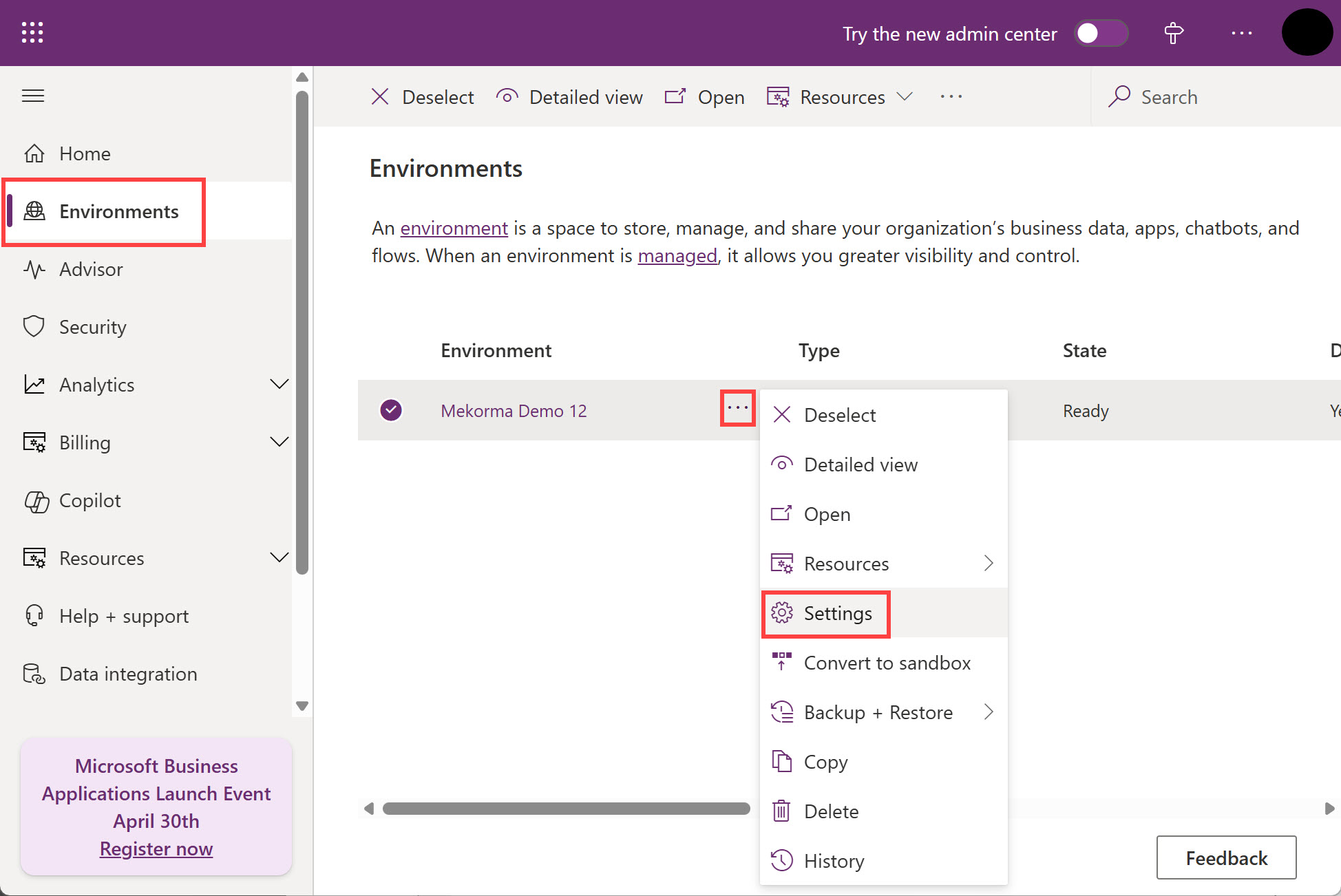This screenshot has height=896, width=1341.
Task: Click the horizontal scrollbar under table
Action: click(x=566, y=809)
